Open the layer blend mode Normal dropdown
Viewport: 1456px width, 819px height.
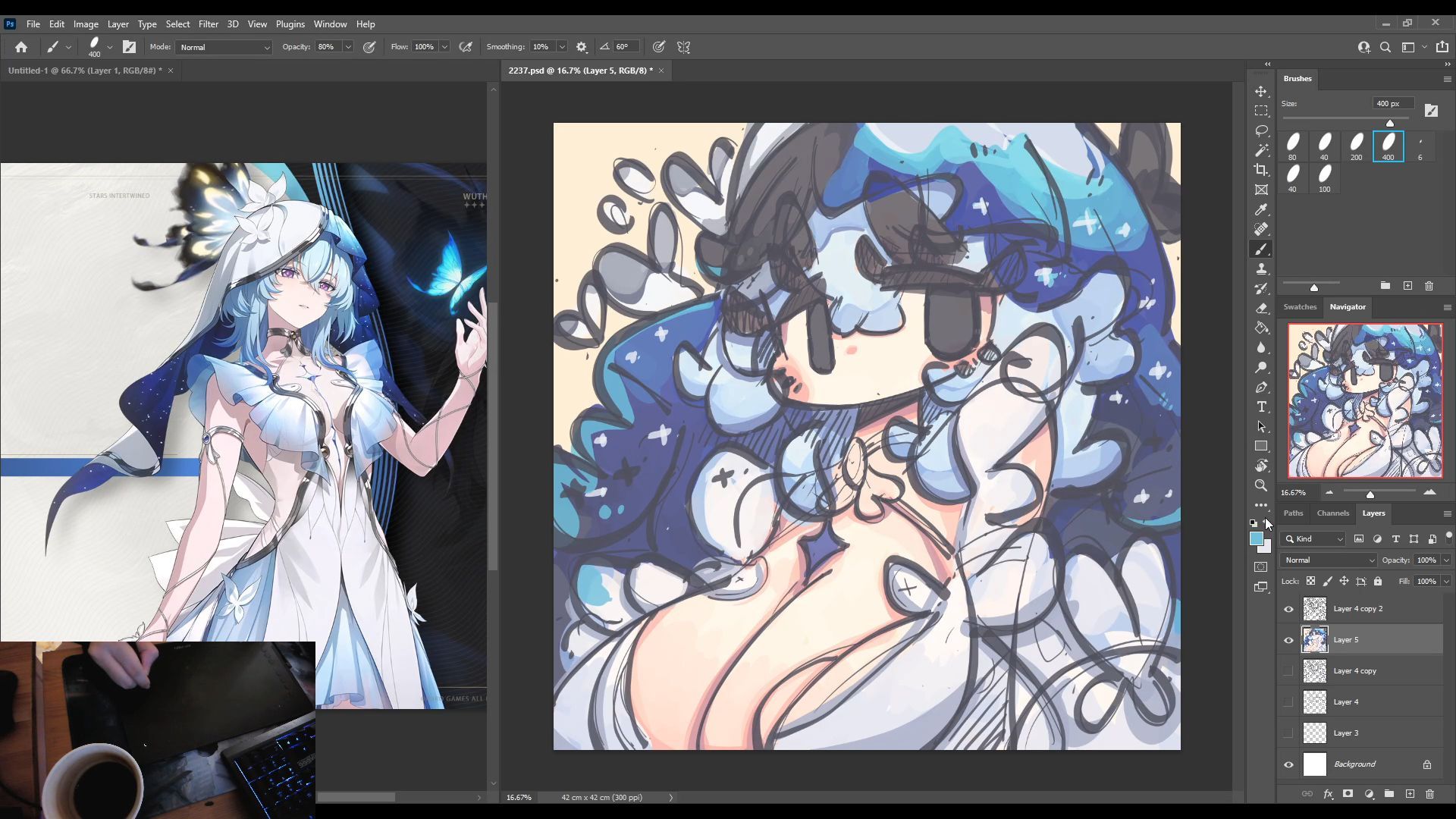(x=1329, y=560)
